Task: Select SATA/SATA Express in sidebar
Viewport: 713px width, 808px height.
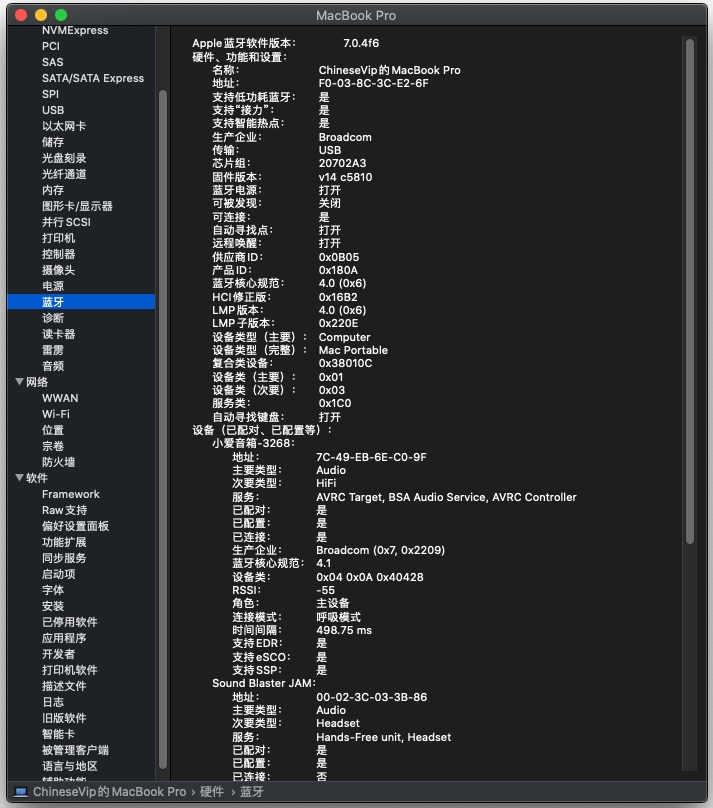Action: tap(93, 78)
